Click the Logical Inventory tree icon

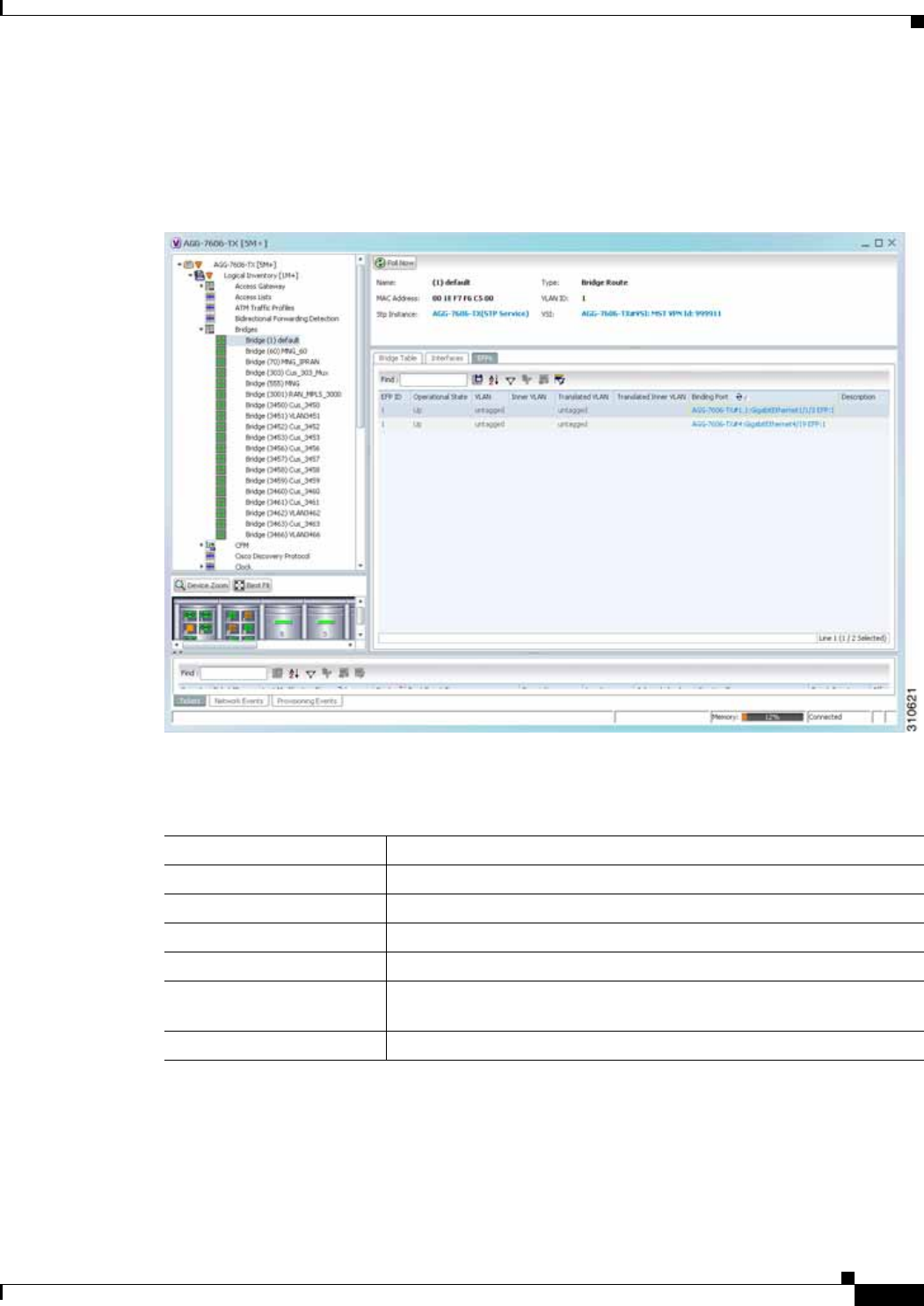tap(200, 275)
